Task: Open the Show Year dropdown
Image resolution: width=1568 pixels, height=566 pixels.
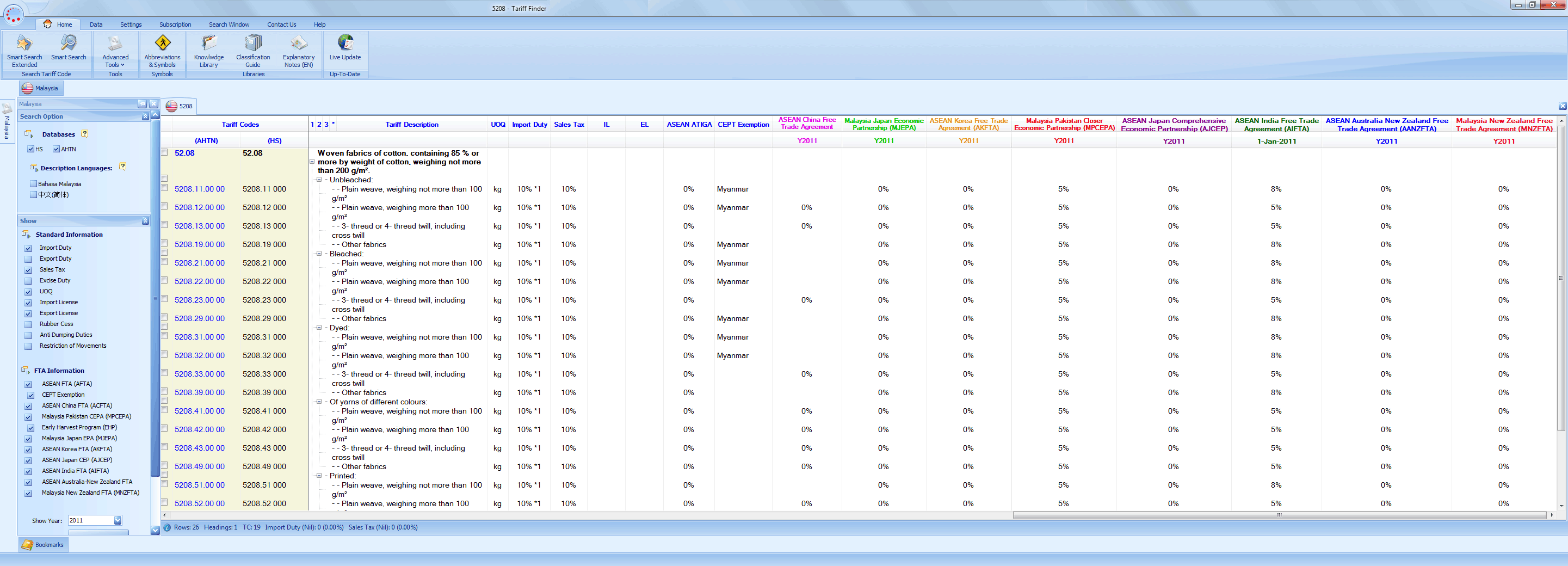Action: click(x=118, y=520)
